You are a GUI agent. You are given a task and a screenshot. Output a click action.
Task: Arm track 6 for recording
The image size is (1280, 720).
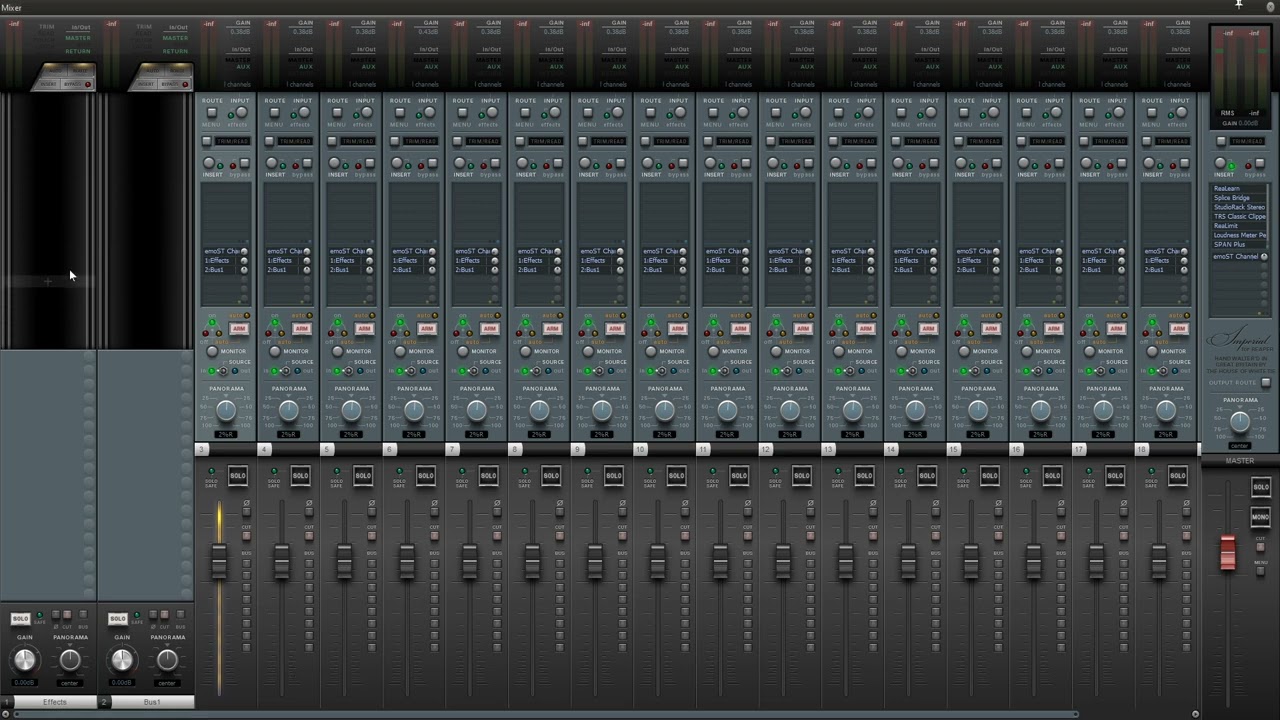pyautogui.click(x=427, y=328)
